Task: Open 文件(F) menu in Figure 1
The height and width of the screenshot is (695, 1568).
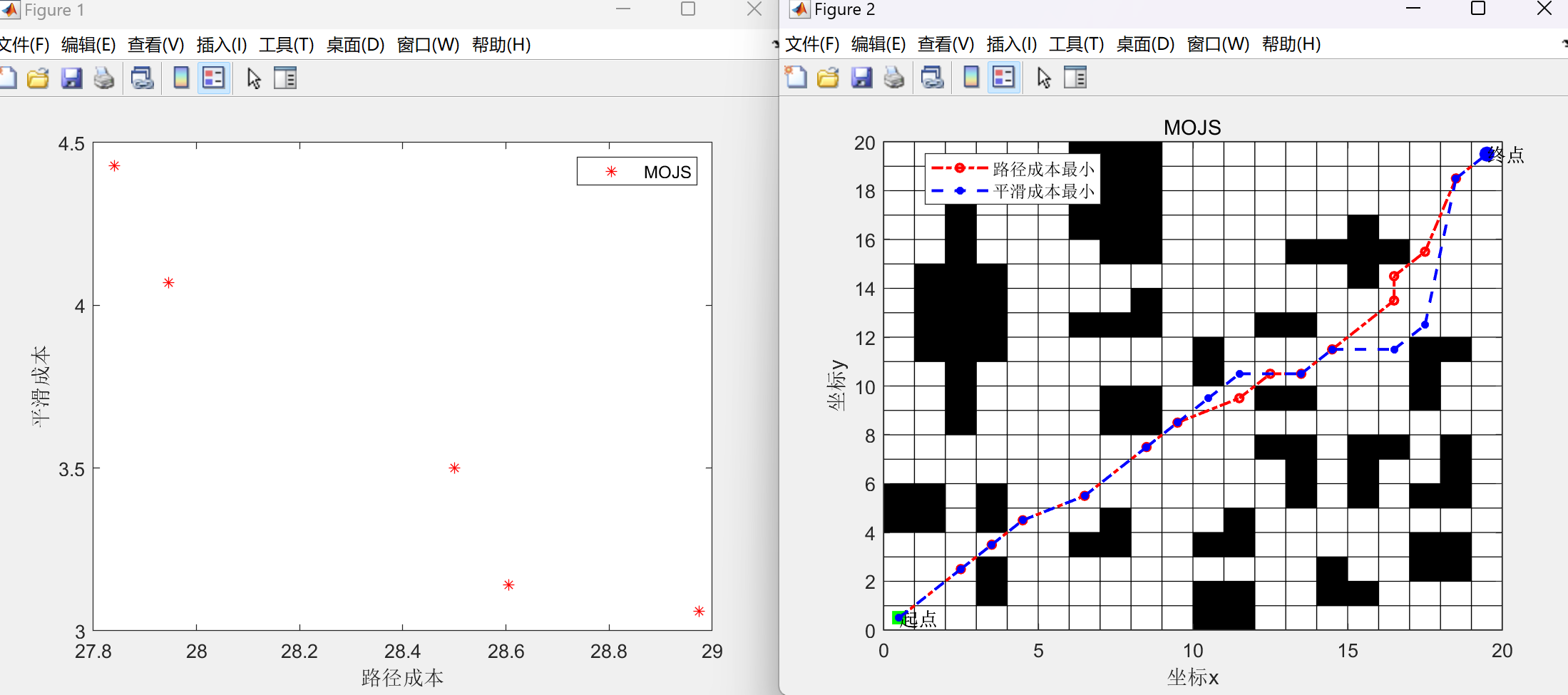Action: click(24, 45)
